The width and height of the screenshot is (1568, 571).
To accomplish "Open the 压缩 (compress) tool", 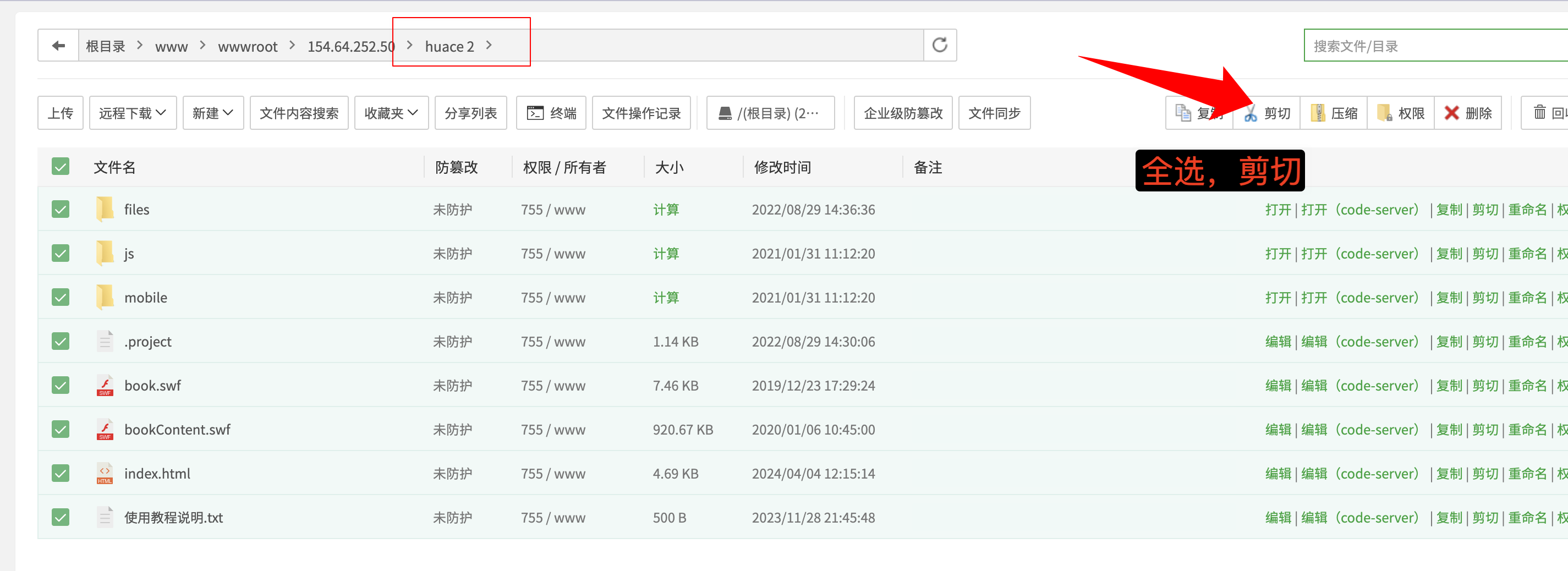I will (x=1334, y=113).
